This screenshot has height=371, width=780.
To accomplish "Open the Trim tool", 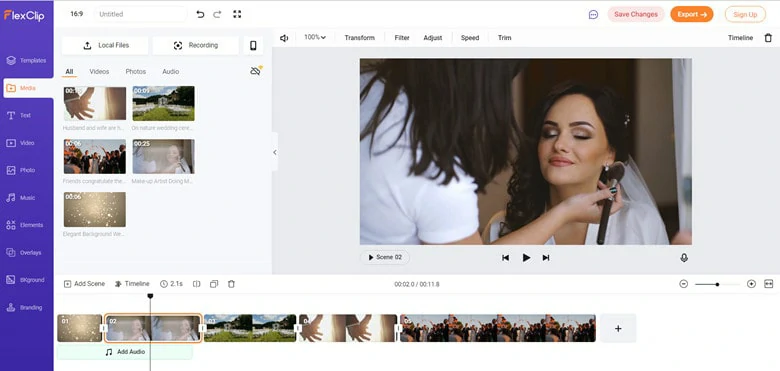I will coord(504,38).
